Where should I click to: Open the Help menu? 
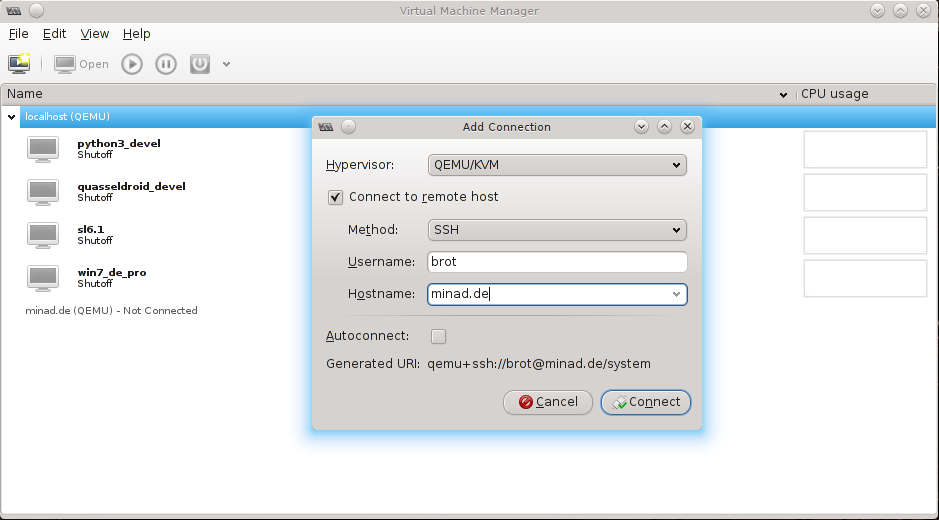(x=137, y=34)
